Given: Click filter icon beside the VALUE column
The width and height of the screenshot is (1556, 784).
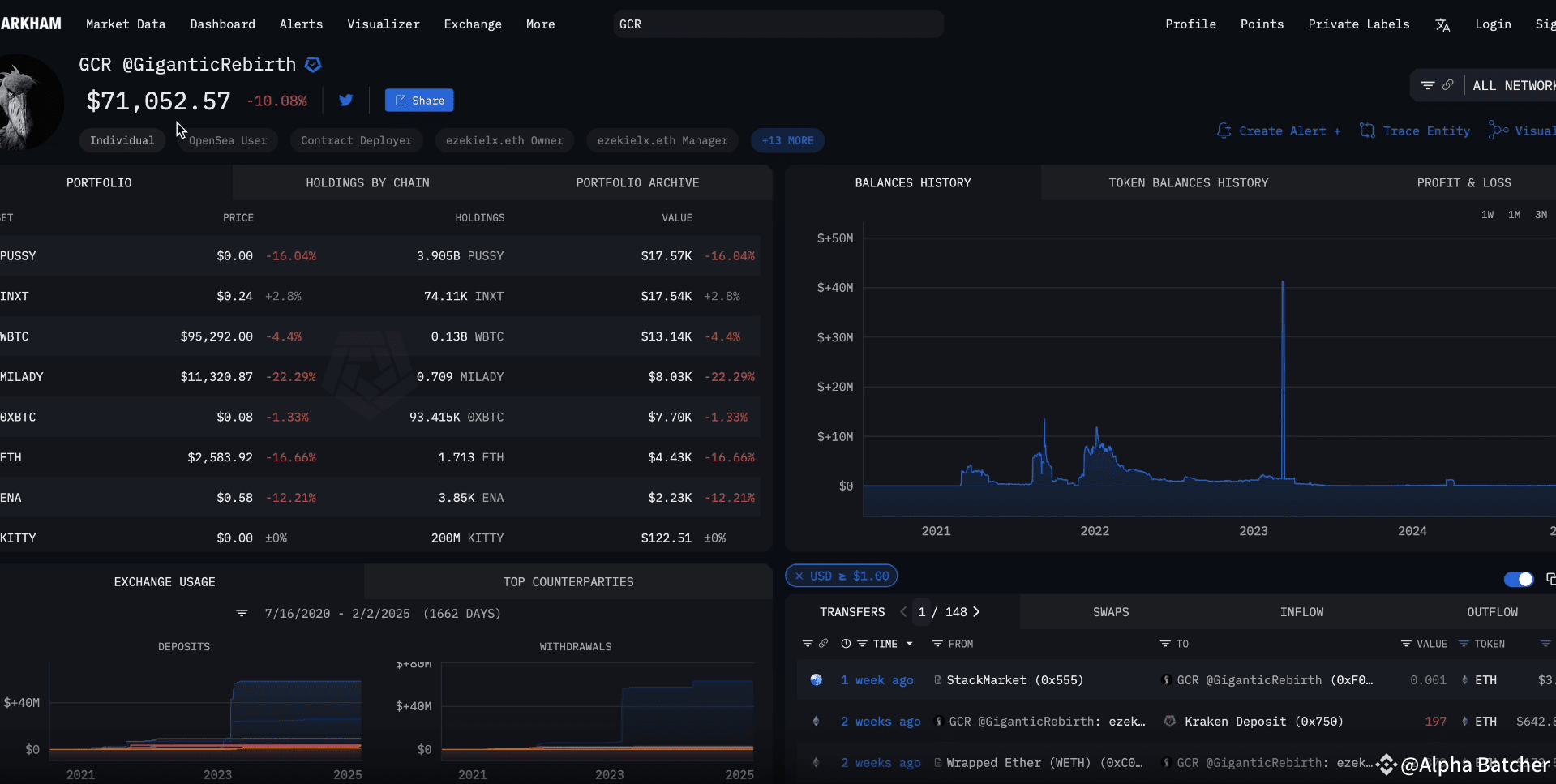Looking at the screenshot, I should click(x=1406, y=644).
